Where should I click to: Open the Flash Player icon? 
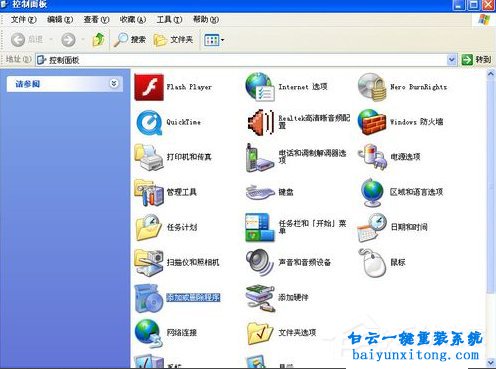point(149,87)
